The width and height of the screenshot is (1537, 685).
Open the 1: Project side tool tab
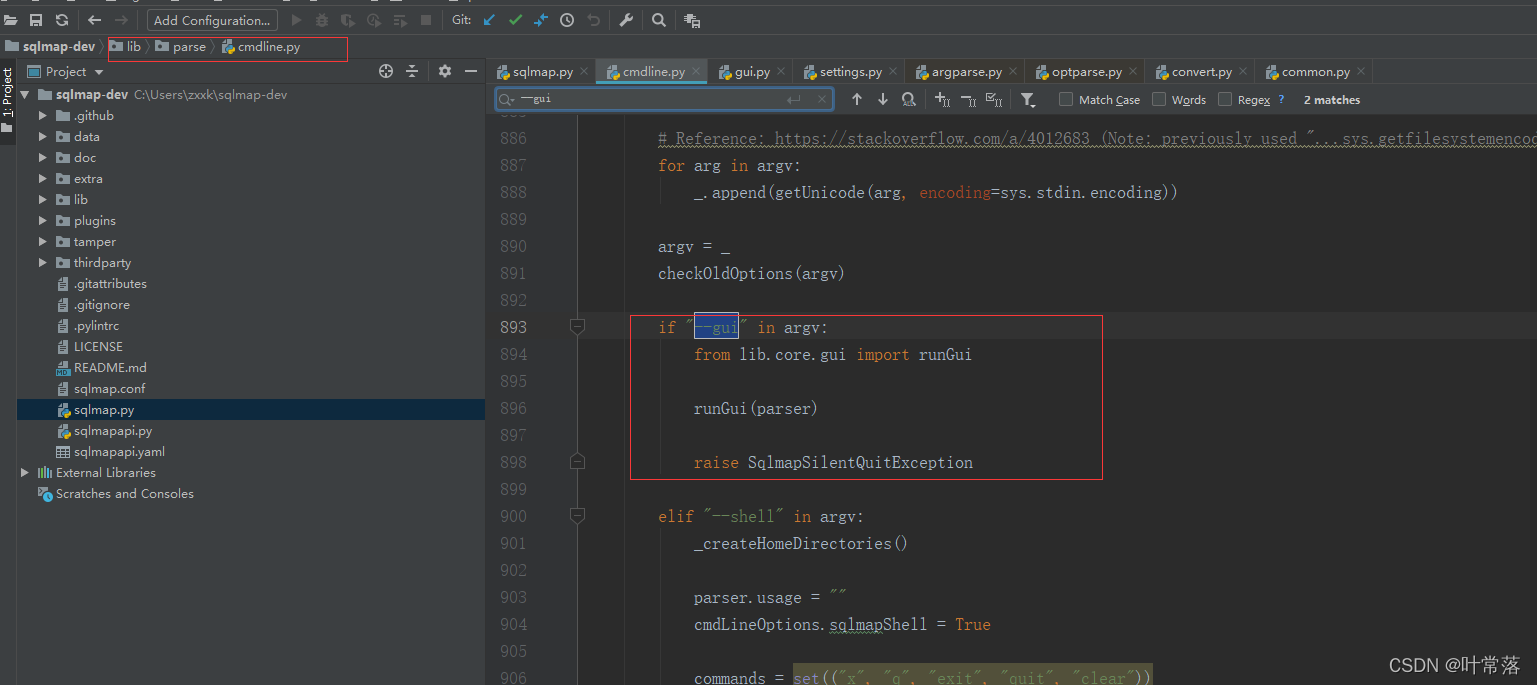tap(8, 100)
